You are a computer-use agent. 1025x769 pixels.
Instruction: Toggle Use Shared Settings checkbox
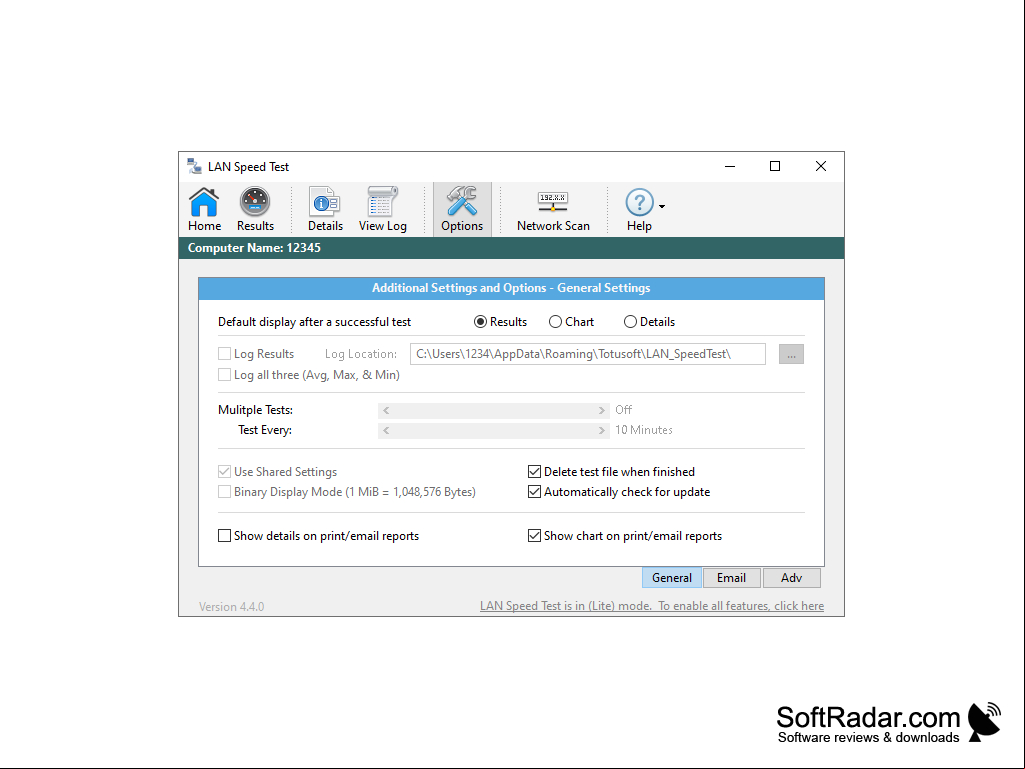224,471
